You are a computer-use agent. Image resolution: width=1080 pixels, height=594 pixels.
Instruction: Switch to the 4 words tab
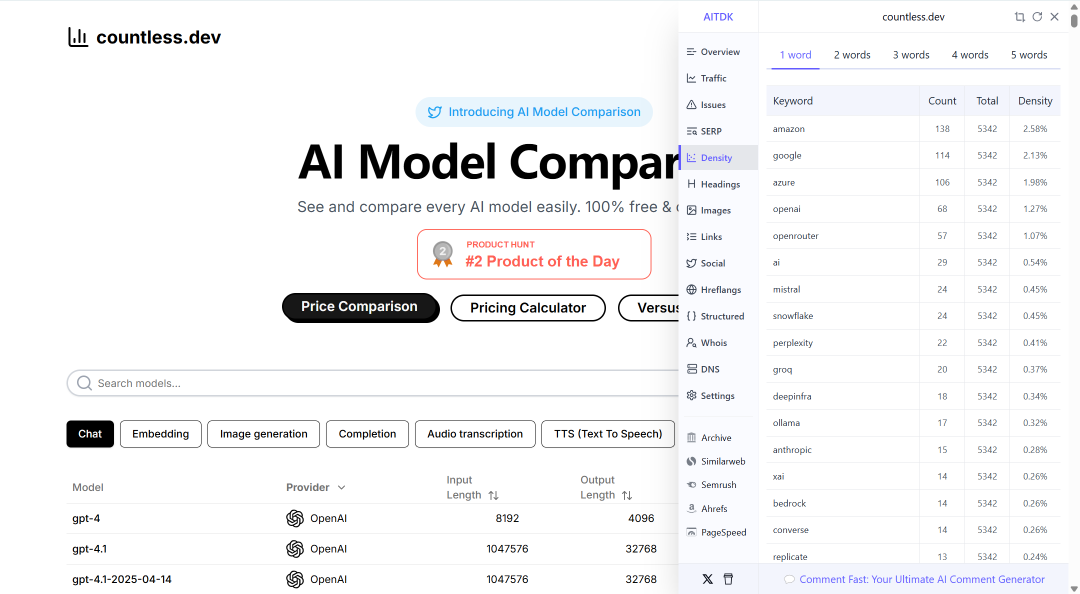tap(970, 55)
